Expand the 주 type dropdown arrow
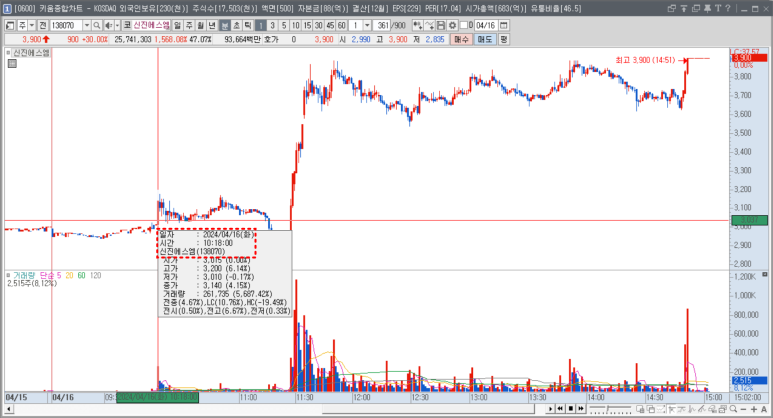The width and height of the screenshot is (773, 418). 32,26
